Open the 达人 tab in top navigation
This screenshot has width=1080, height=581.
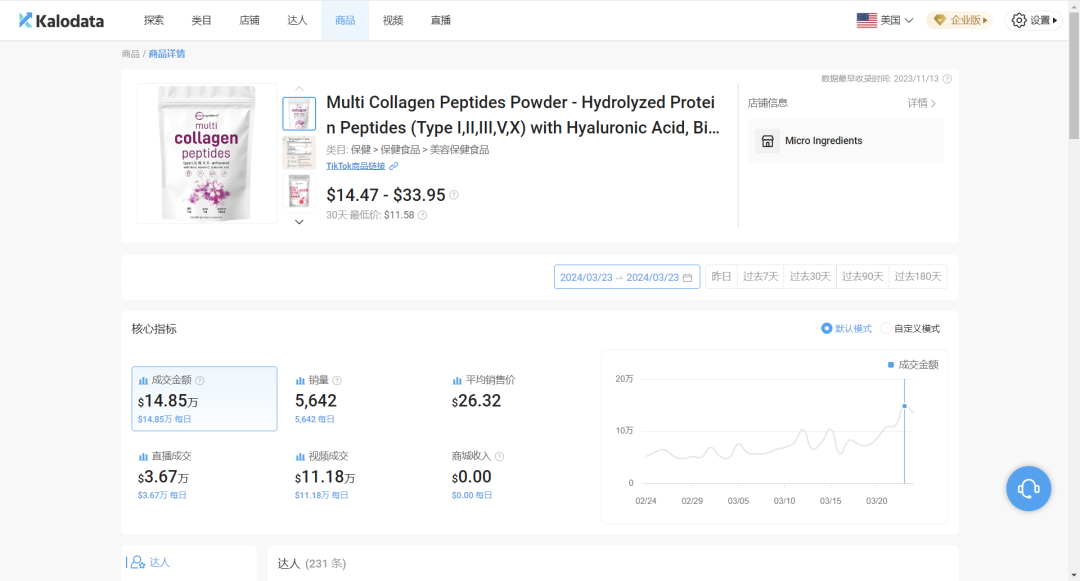tap(297, 20)
